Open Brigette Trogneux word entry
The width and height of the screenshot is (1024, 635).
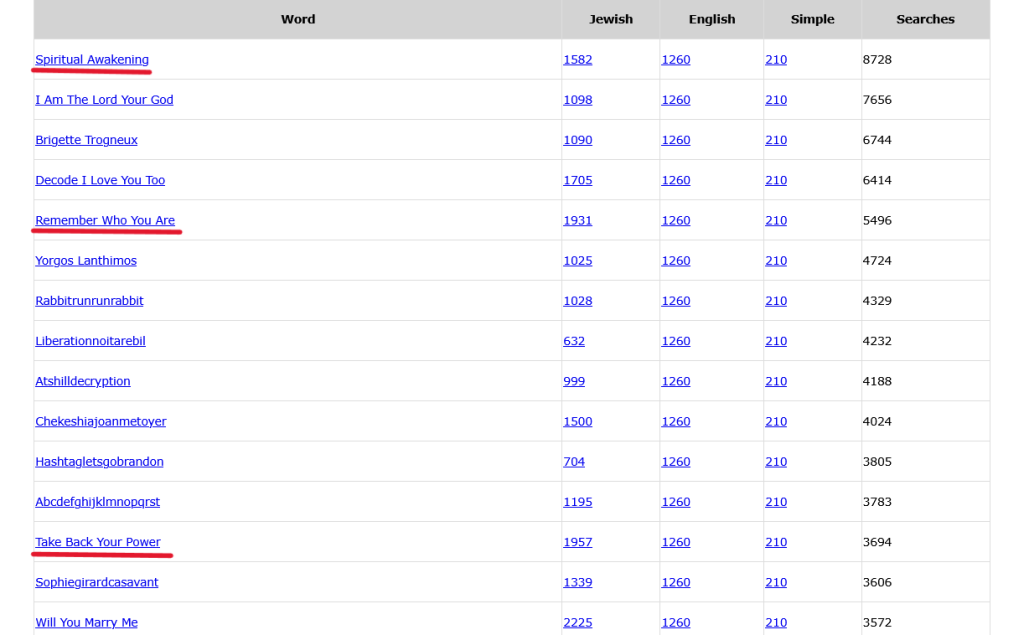[x=86, y=140]
